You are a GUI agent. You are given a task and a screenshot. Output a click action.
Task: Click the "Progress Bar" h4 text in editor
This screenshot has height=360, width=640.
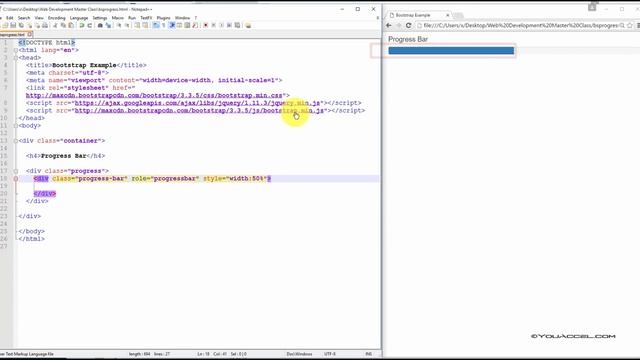pos(64,156)
